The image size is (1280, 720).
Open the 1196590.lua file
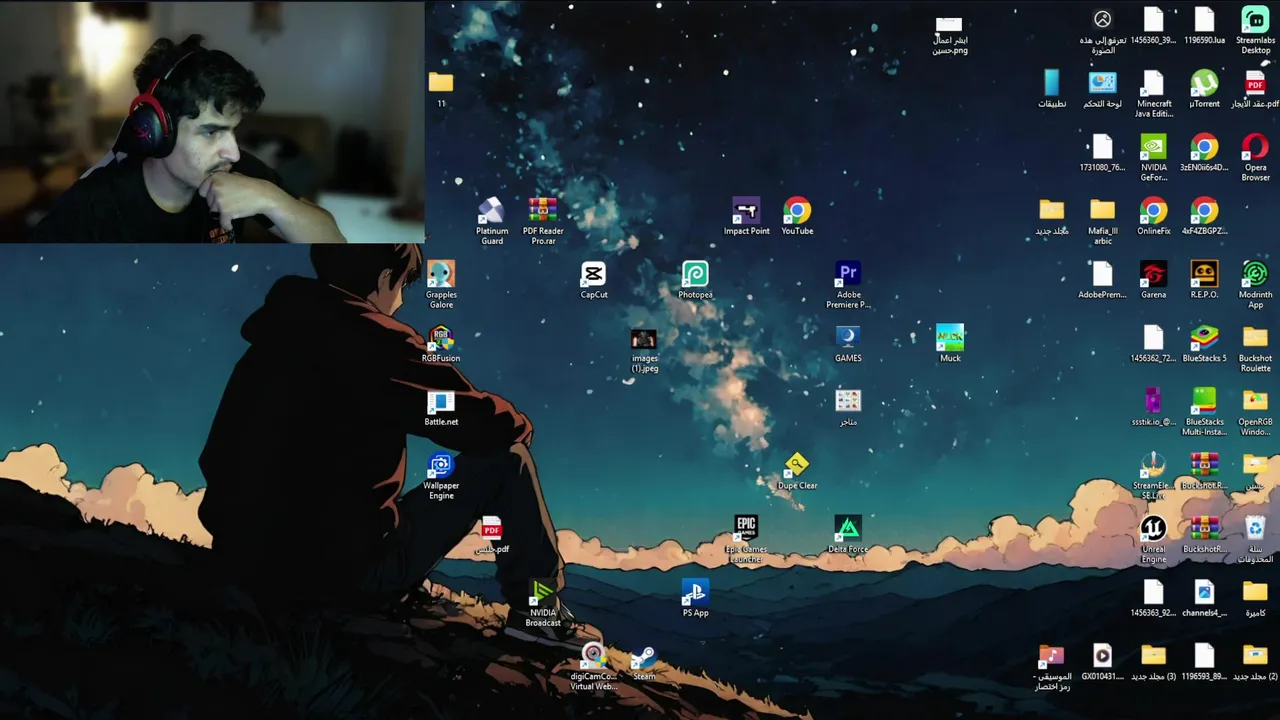pos(1204,25)
